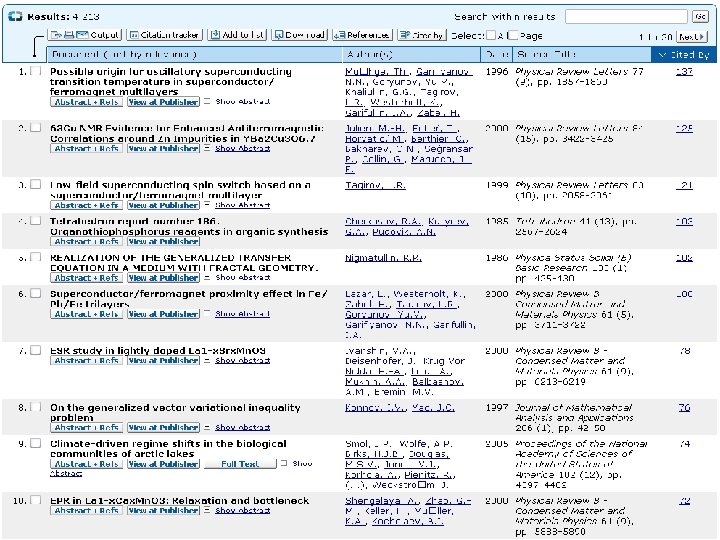Open cited-by count 76 for result 8

pyautogui.click(x=684, y=407)
